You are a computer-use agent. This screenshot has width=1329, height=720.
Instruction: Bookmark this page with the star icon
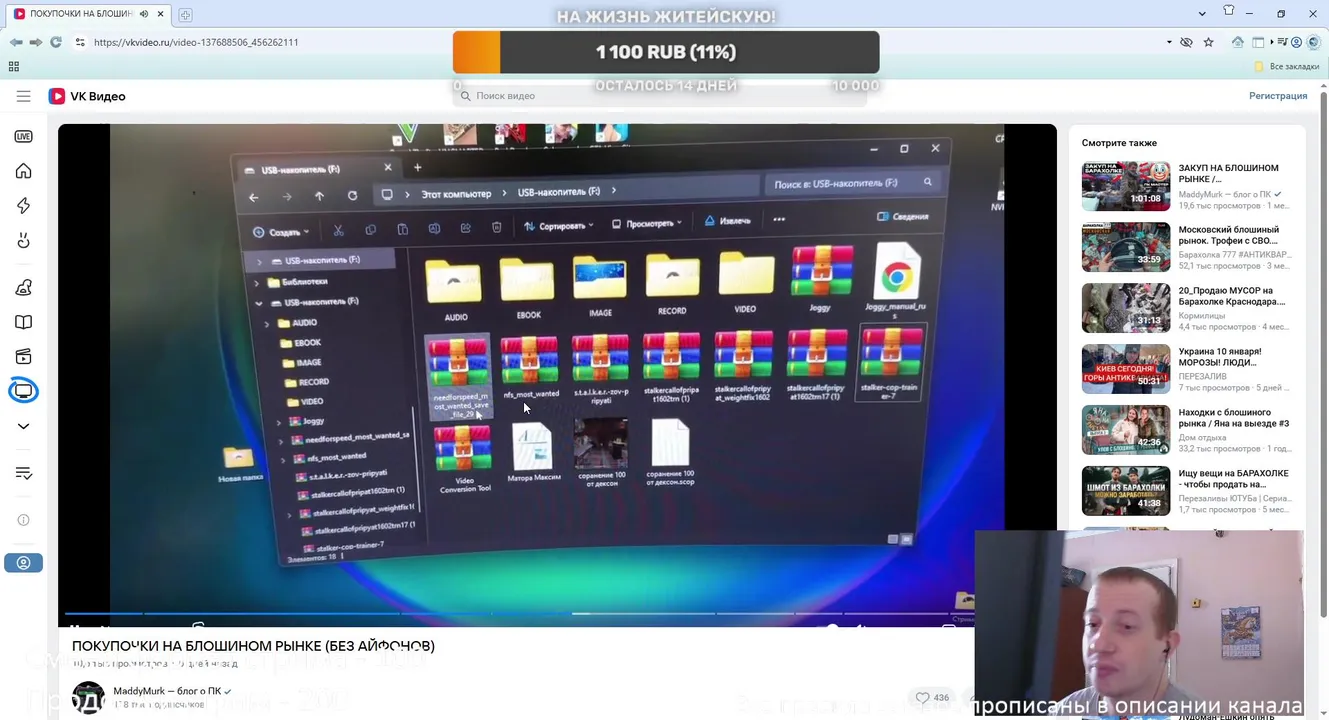(x=1208, y=42)
